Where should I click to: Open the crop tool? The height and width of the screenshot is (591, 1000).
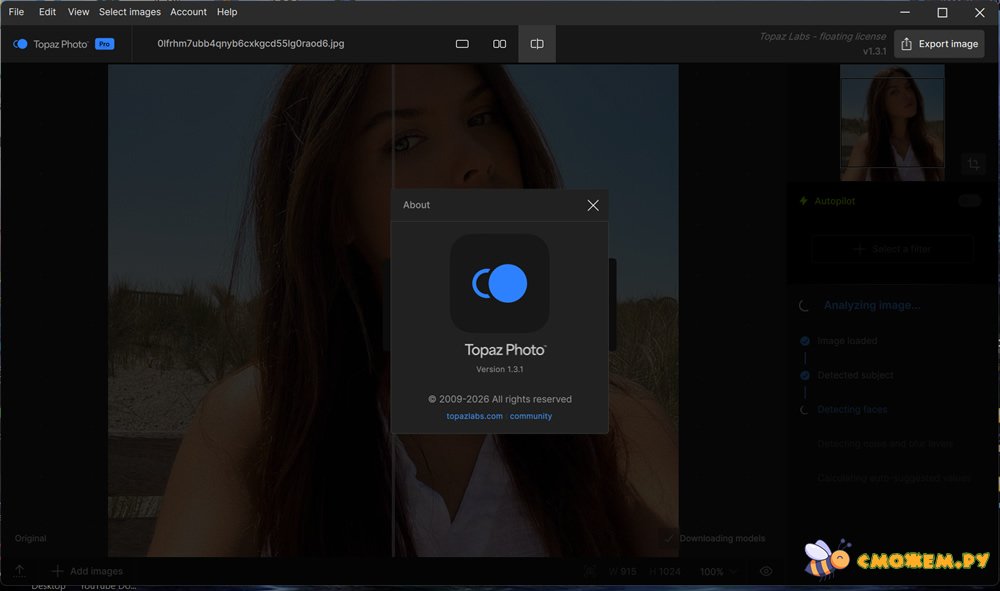click(x=973, y=165)
